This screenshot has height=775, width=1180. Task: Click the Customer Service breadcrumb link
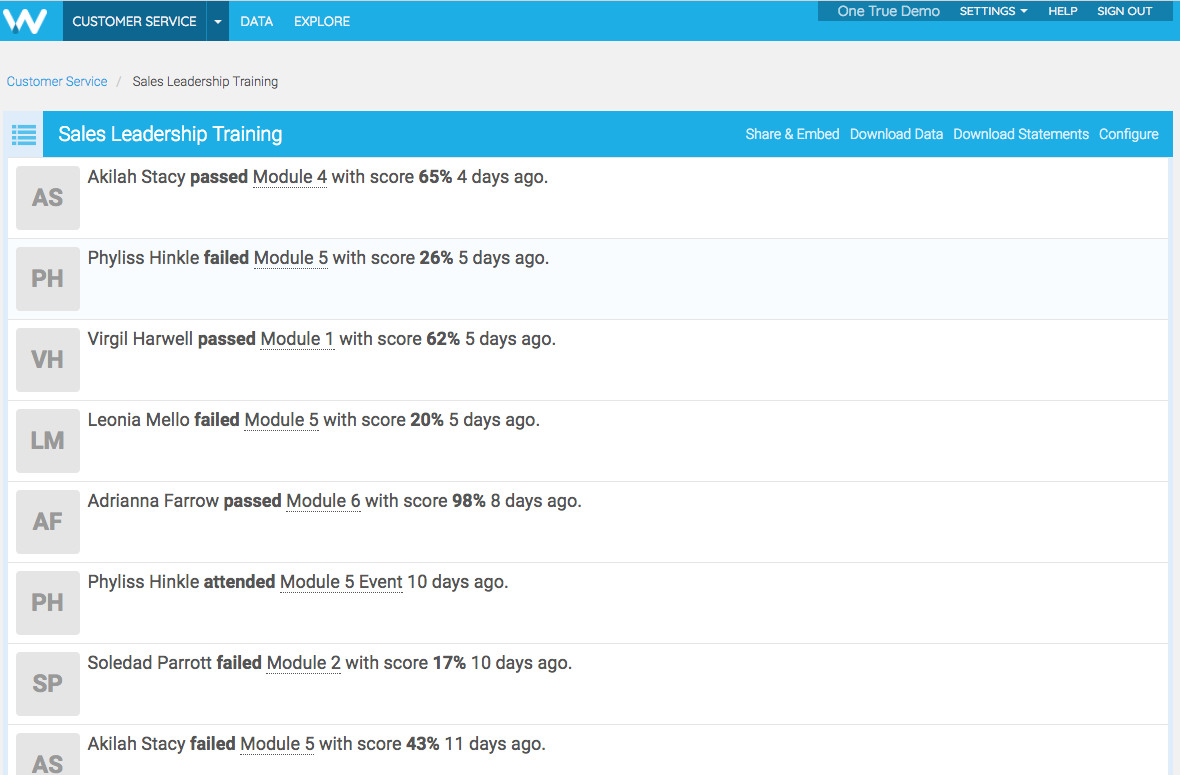point(57,82)
